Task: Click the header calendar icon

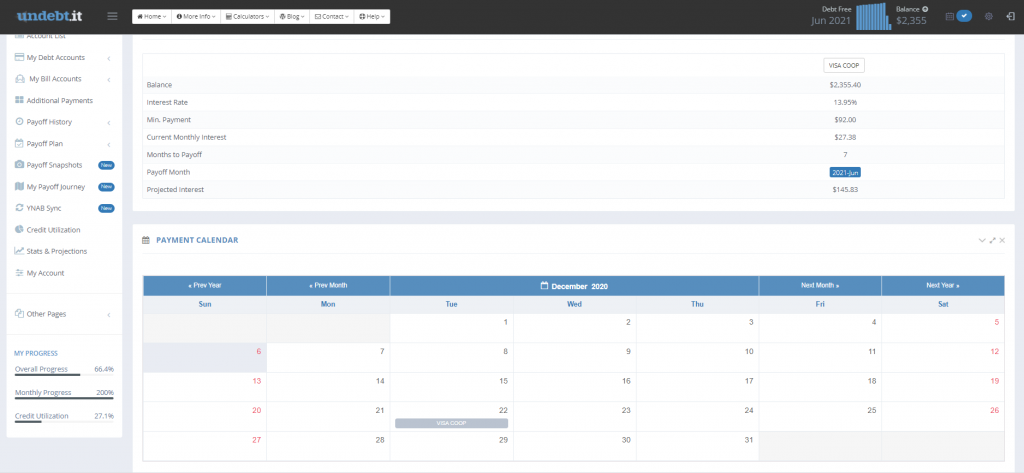Action: click(949, 17)
